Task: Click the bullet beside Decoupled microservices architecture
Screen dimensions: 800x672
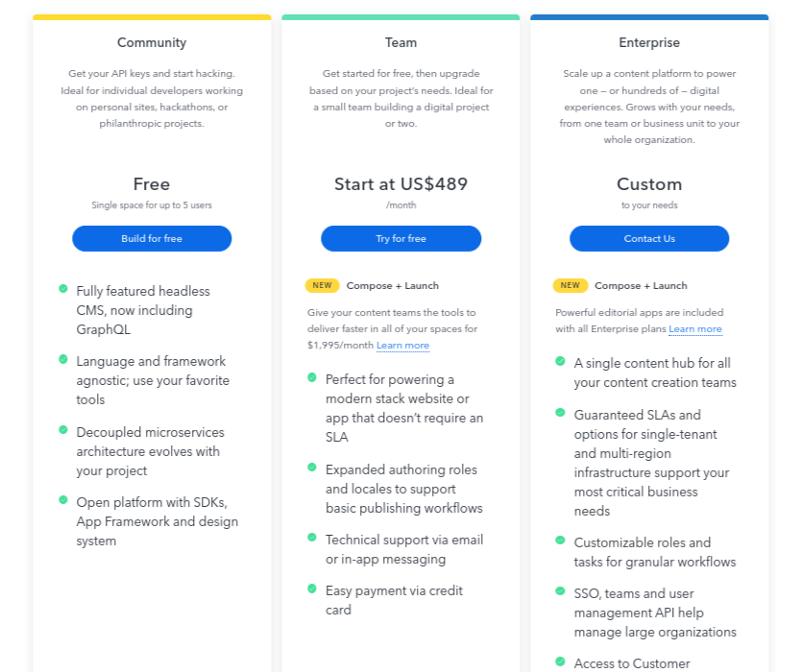Action: 62,428
